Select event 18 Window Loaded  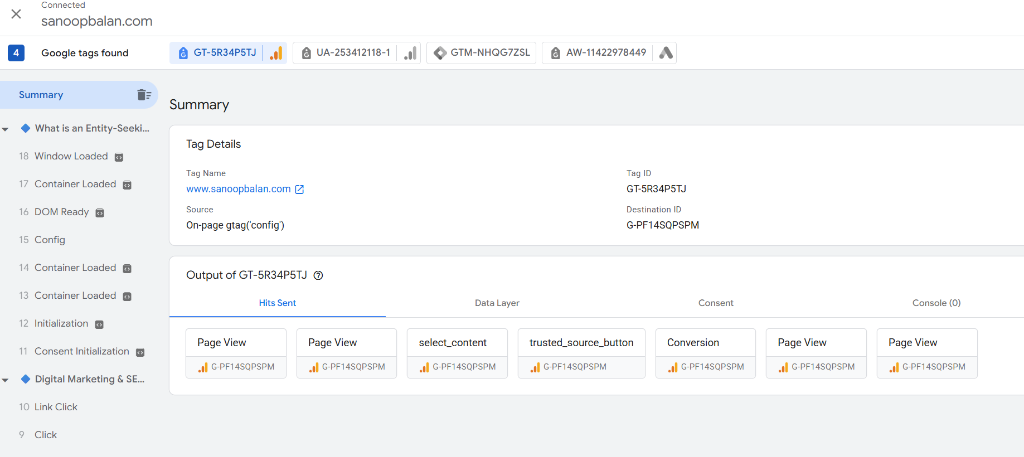click(x=72, y=157)
